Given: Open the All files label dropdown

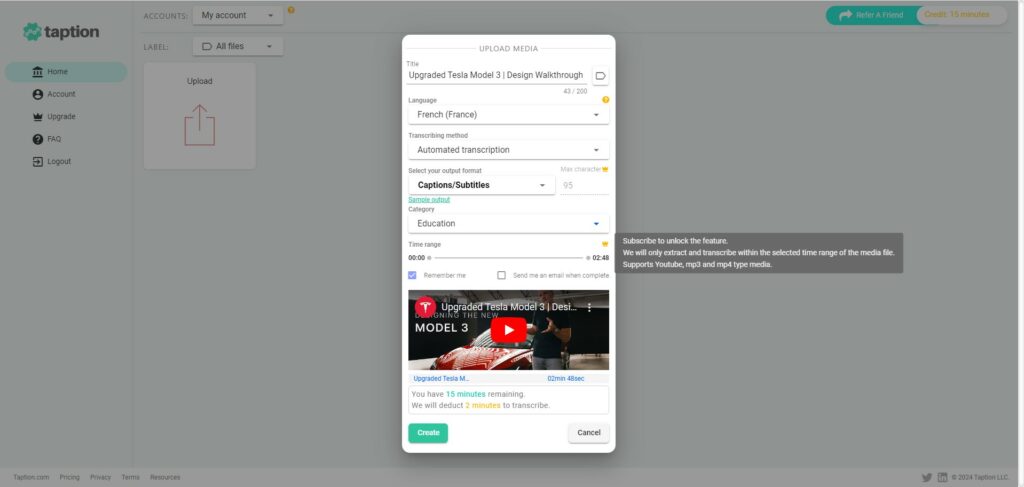Looking at the screenshot, I should tap(238, 46).
